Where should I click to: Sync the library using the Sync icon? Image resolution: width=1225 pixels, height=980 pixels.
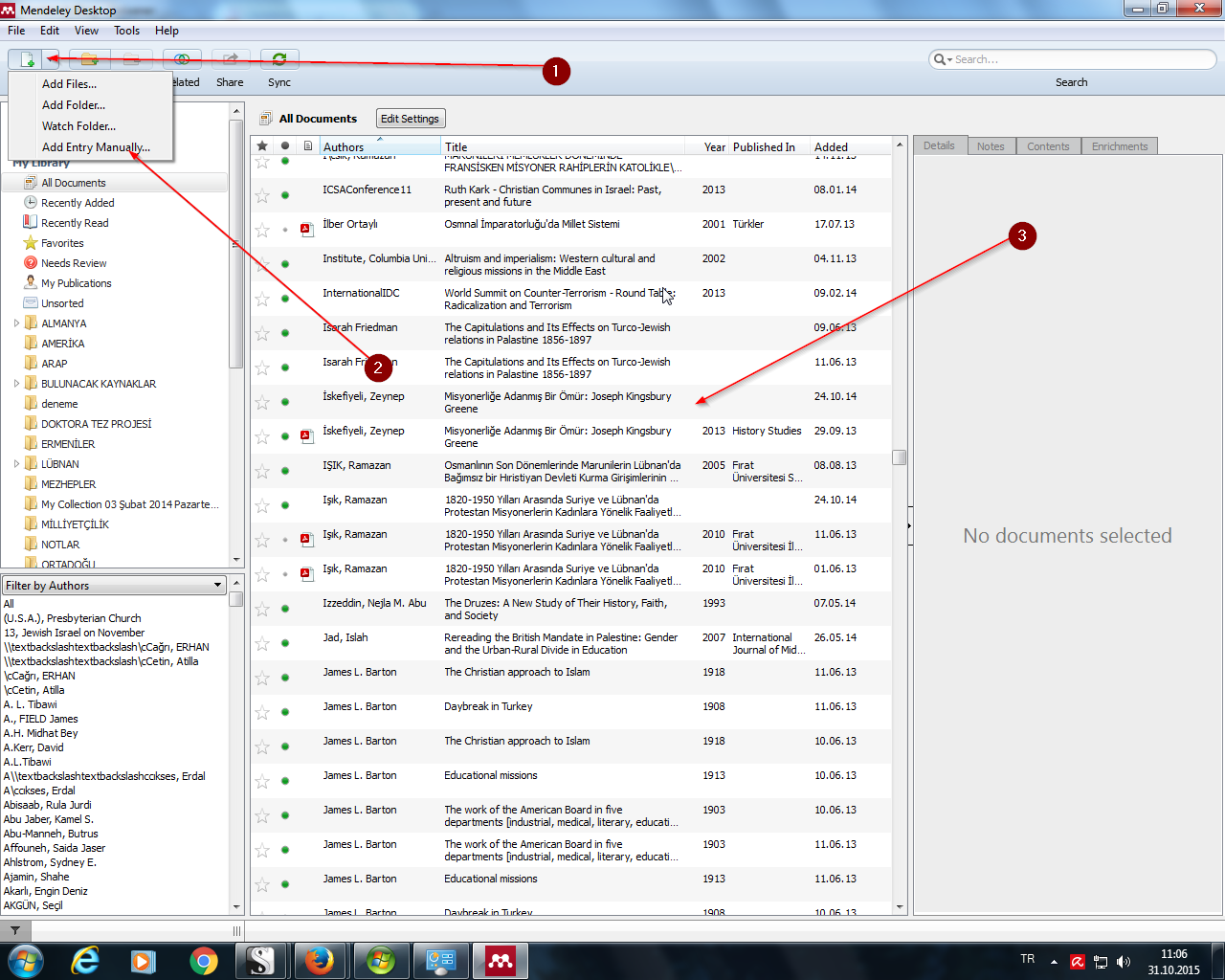(x=279, y=59)
